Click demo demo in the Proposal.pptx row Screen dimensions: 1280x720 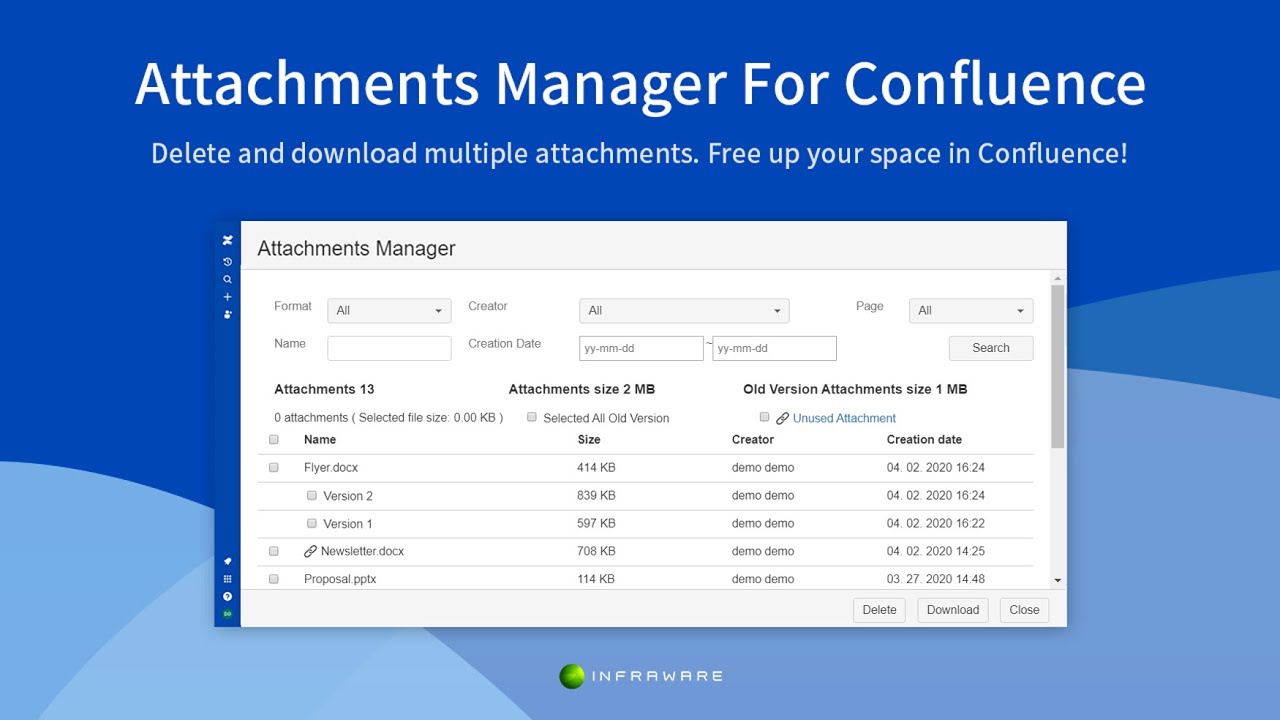[x=763, y=579]
